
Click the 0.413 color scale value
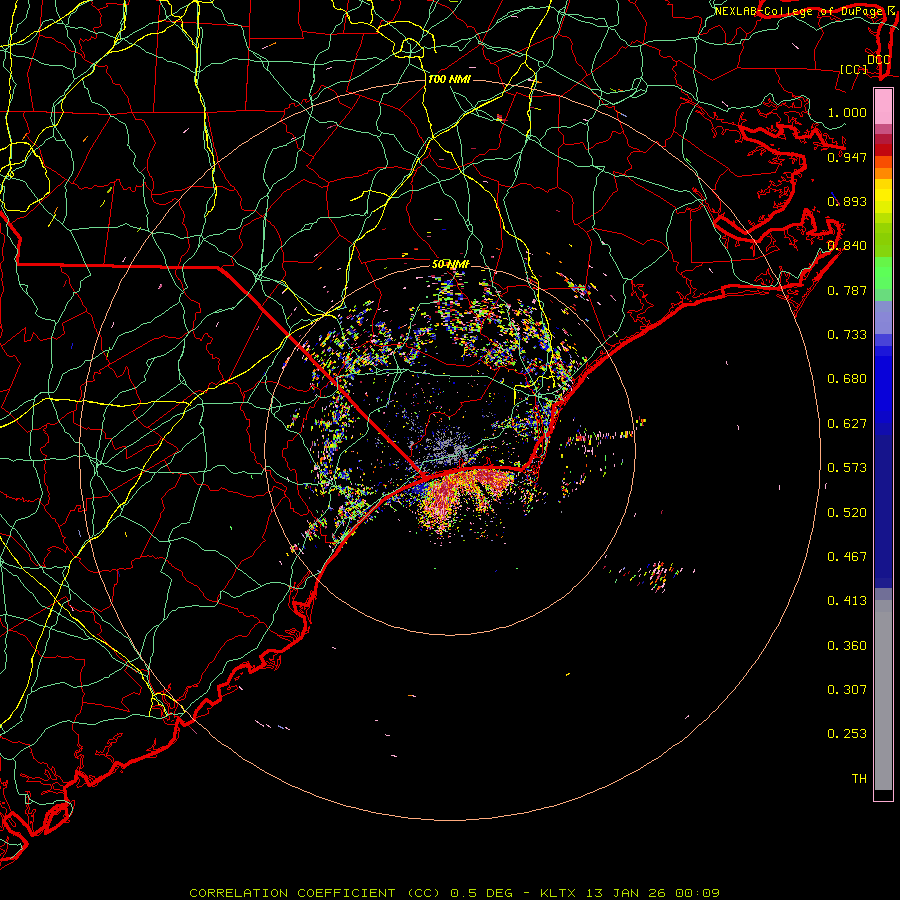[847, 601]
